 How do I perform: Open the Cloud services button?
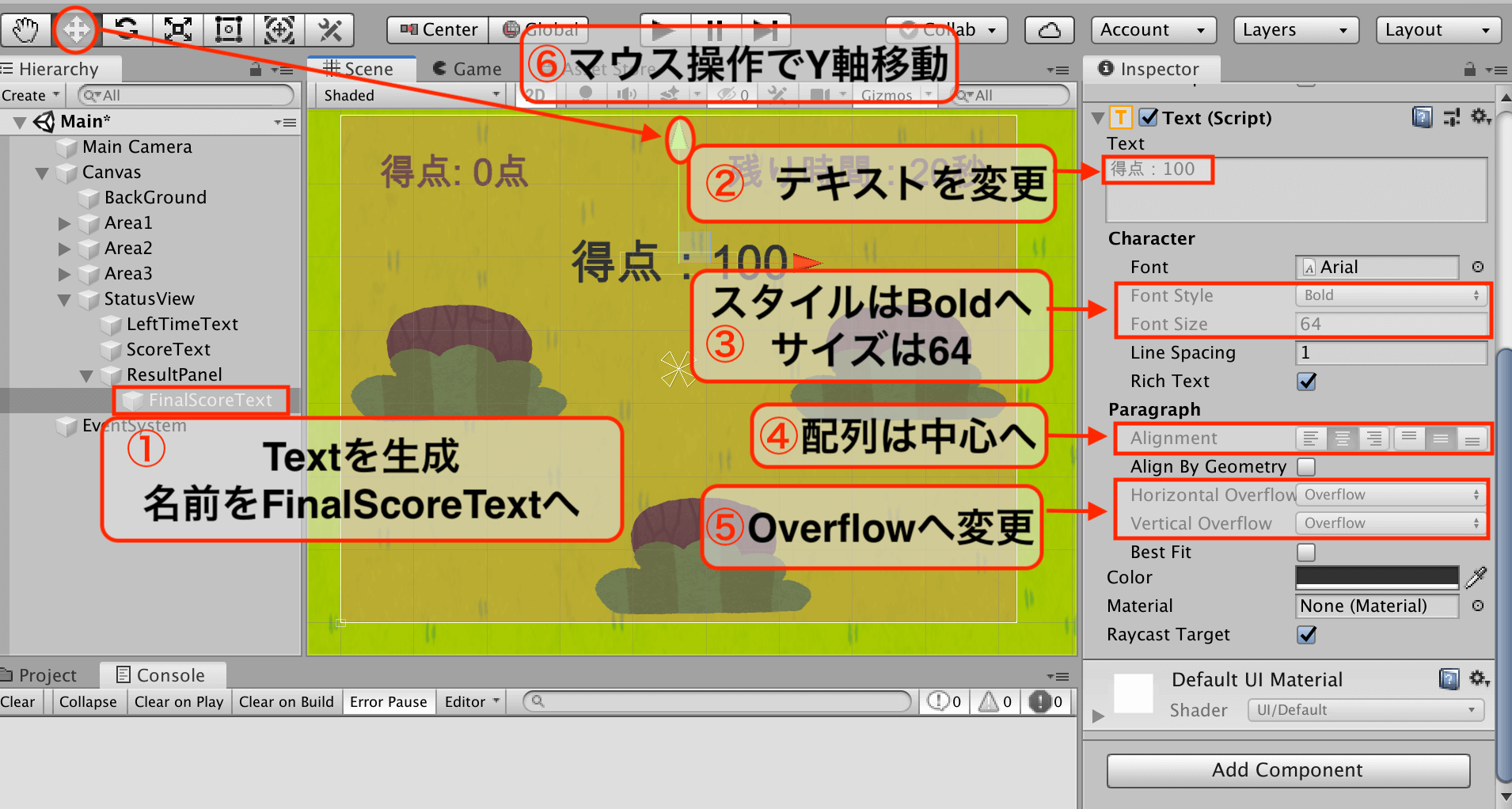1050,30
